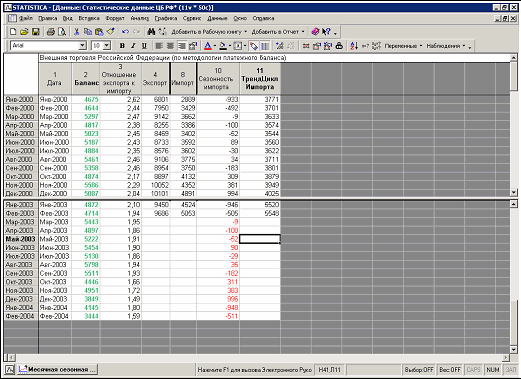The width and height of the screenshot is (521, 379).
Task: Save the spreadsheet with the floppy icon
Action: click(36, 32)
